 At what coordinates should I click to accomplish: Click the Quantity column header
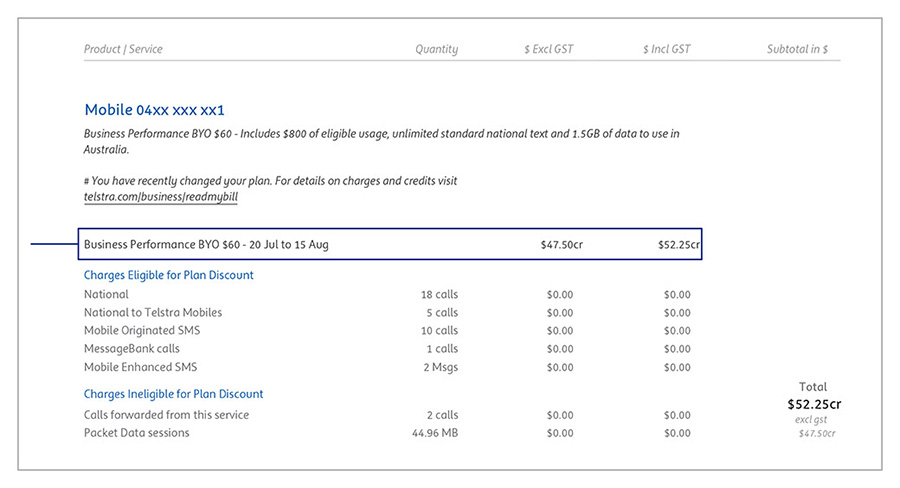point(436,49)
